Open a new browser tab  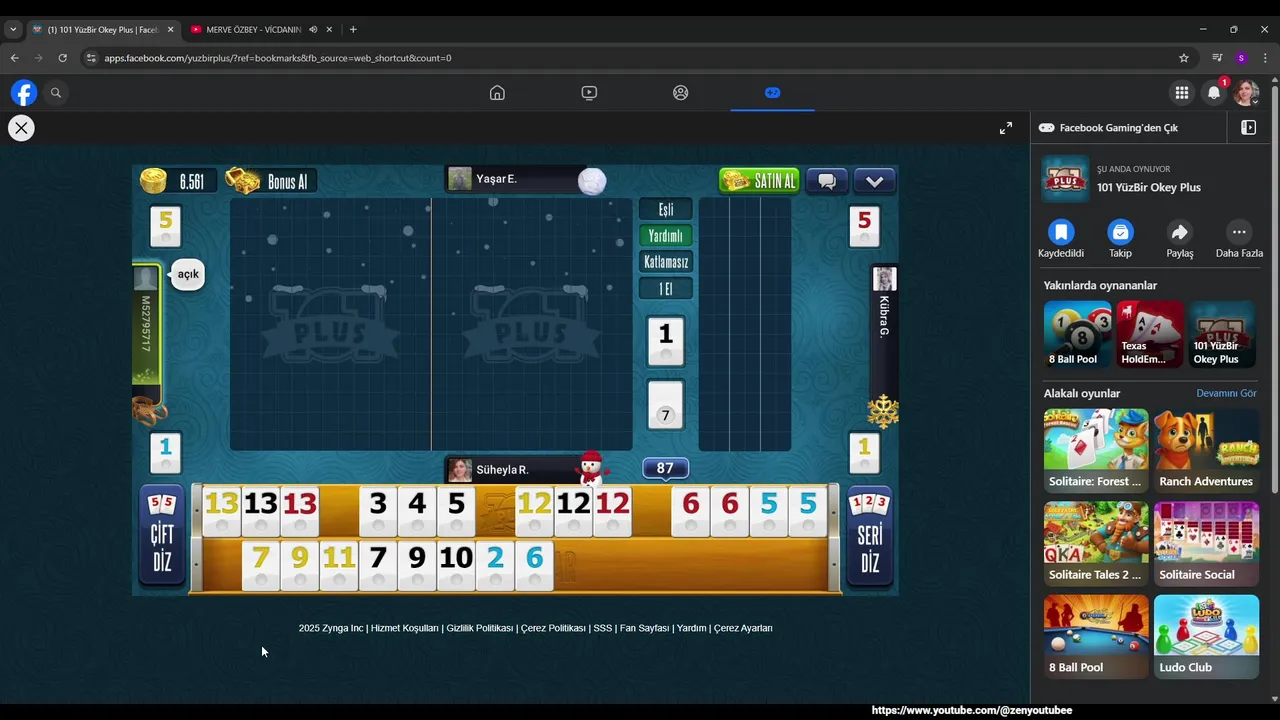point(353,29)
